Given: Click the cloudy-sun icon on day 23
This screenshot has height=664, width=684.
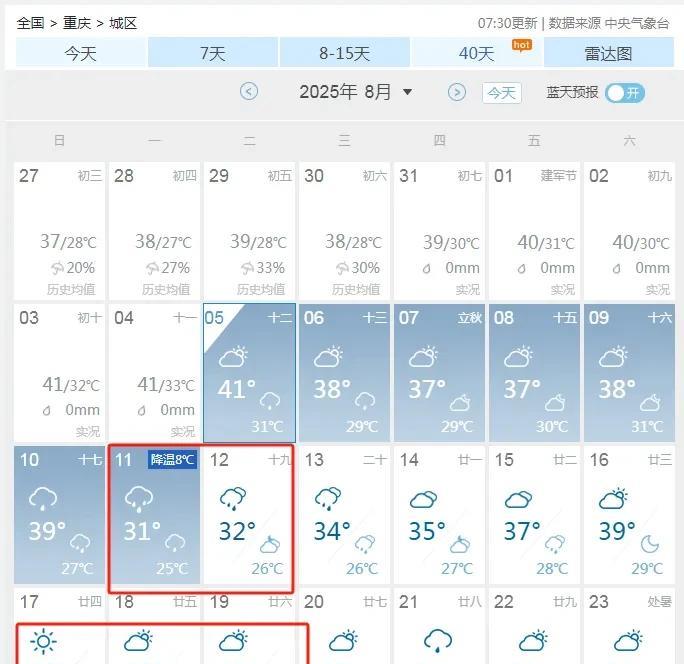Looking at the screenshot, I should point(628,641).
